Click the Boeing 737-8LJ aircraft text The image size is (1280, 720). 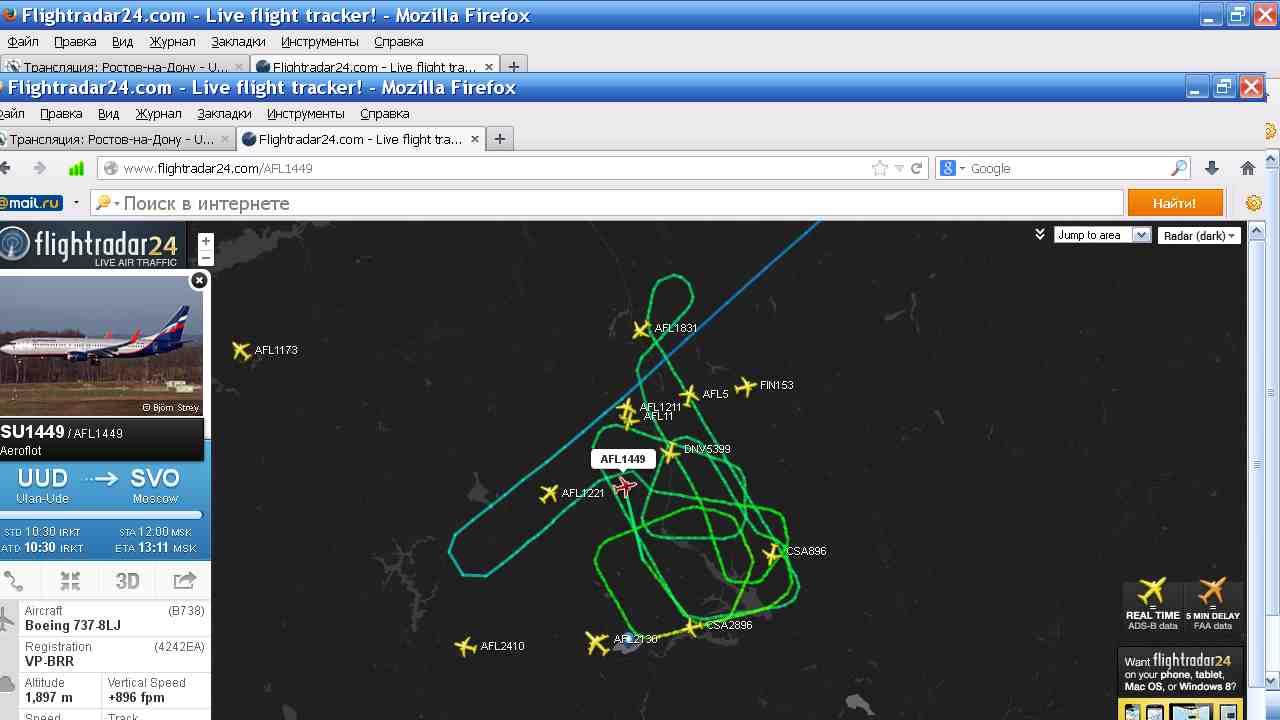[73, 626]
